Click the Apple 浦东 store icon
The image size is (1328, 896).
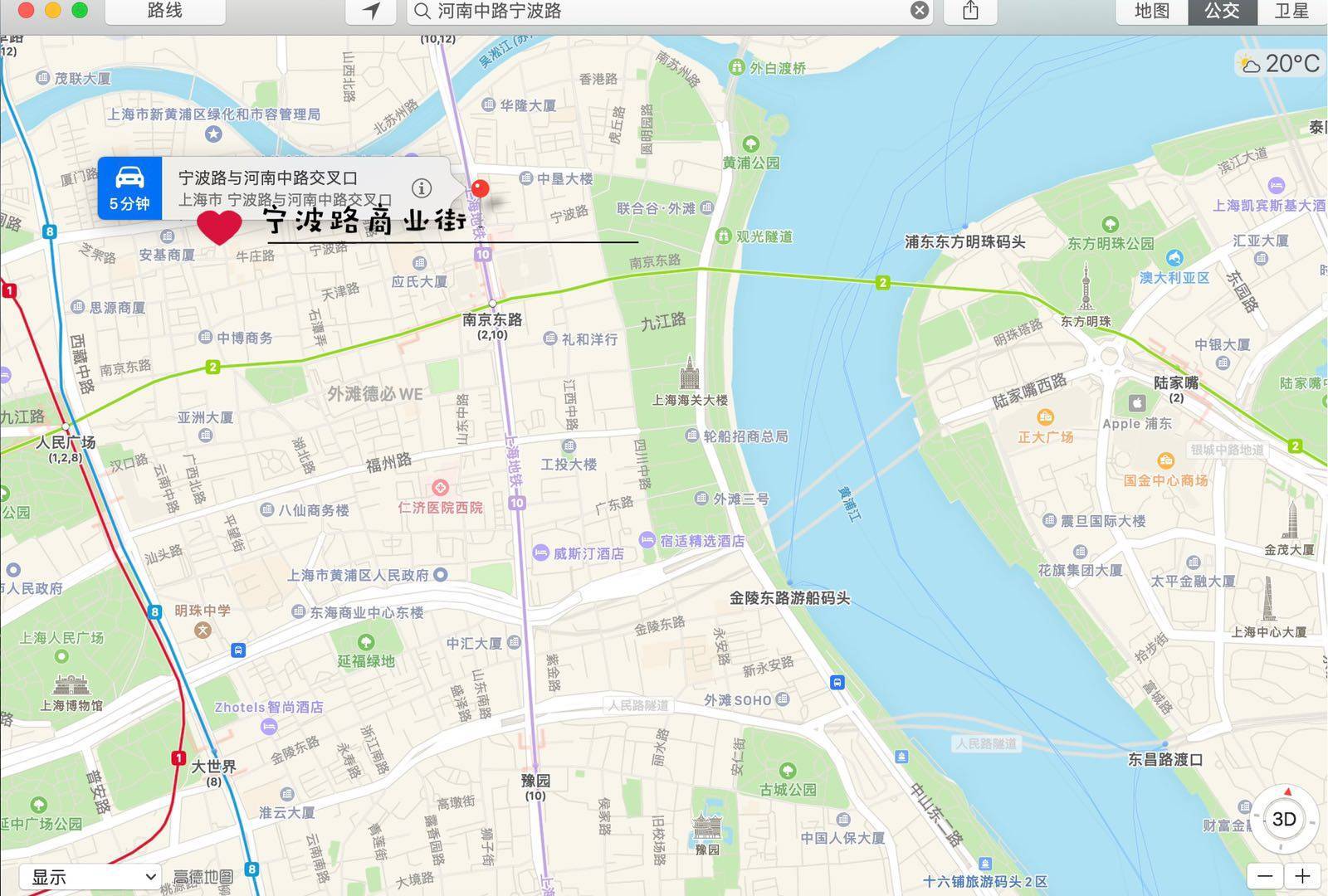pos(1136,403)
